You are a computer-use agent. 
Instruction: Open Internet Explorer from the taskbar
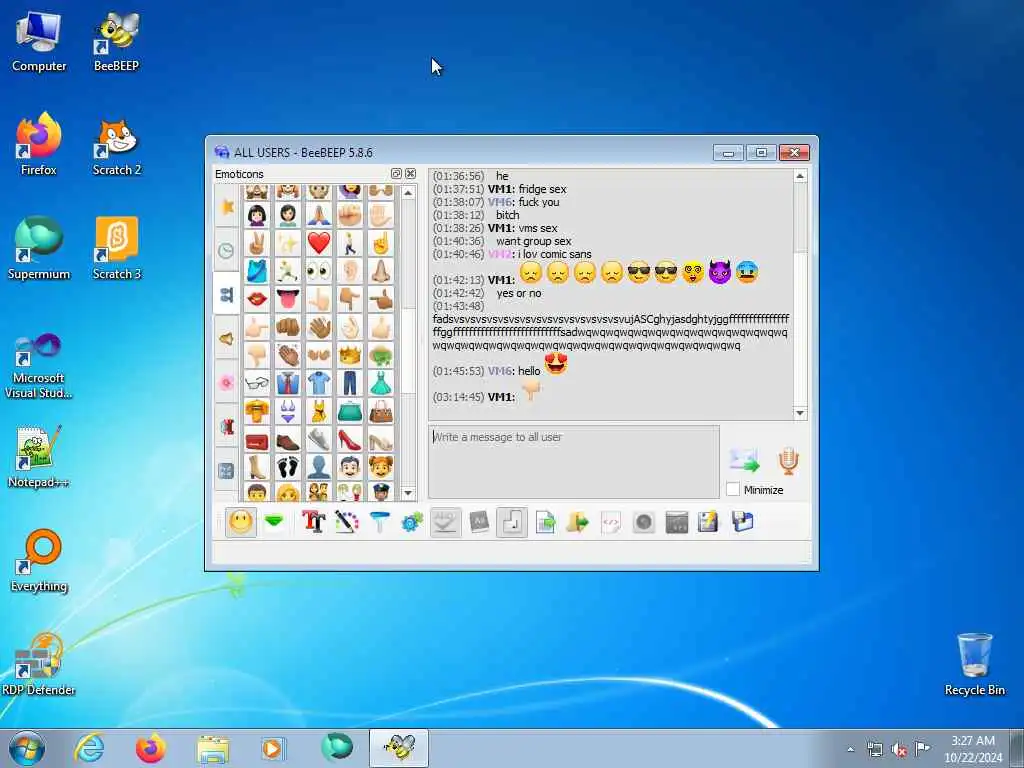89,748
